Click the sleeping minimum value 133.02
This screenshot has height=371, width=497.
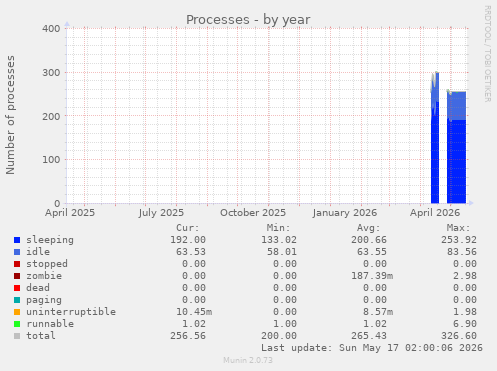[x=279, y=240]
